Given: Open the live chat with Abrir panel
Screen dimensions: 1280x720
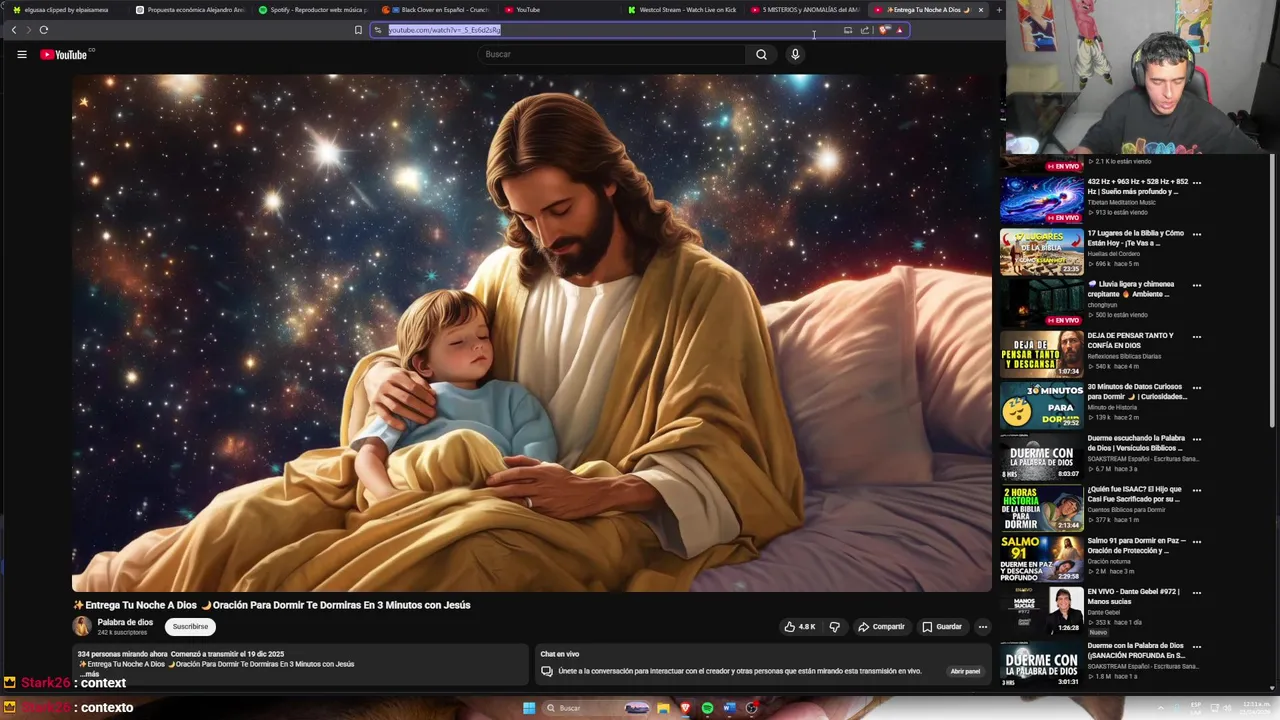Looking at the screenshot, I should click(965, 671).
